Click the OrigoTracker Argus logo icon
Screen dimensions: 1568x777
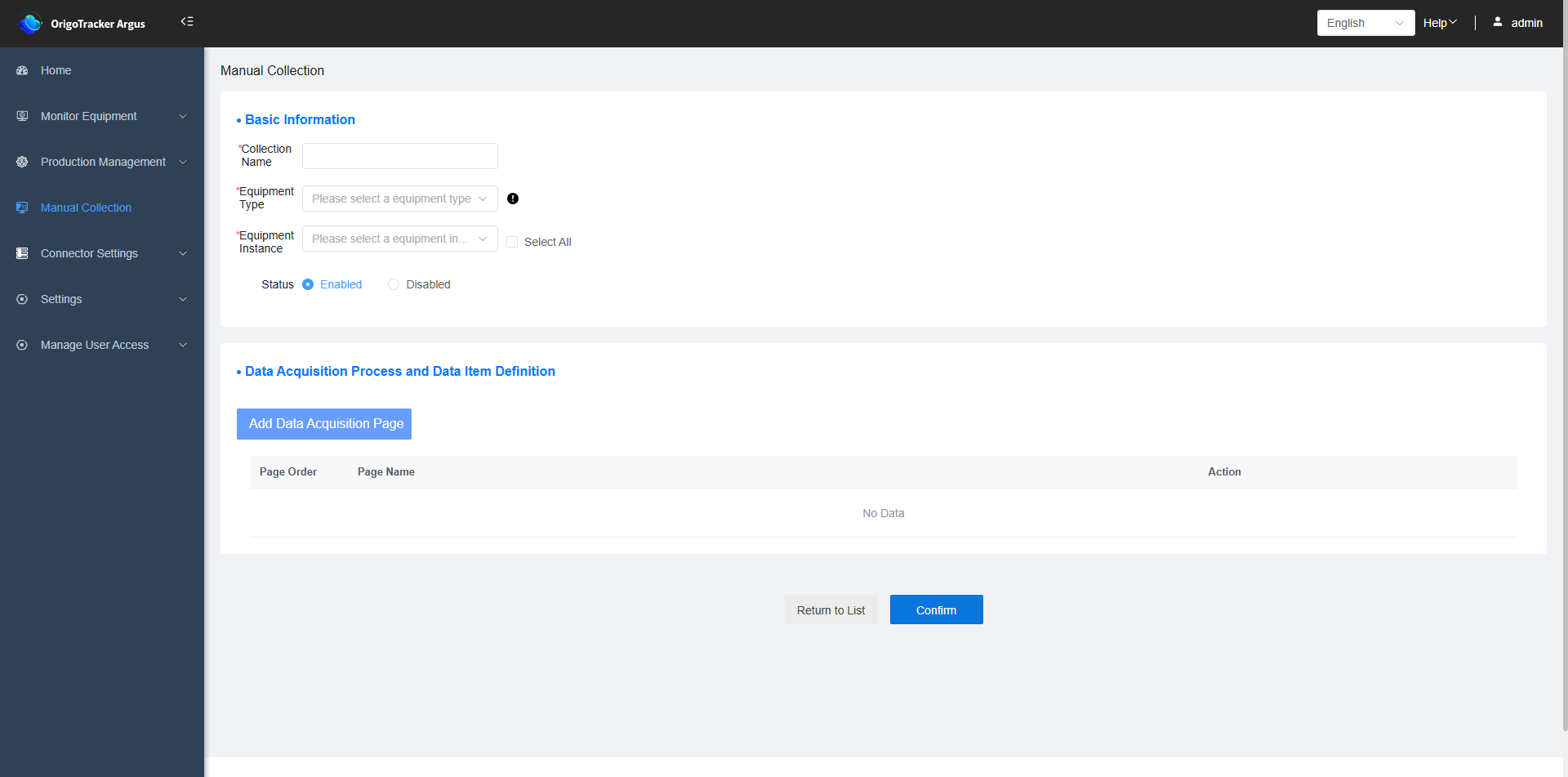(30, 24)
